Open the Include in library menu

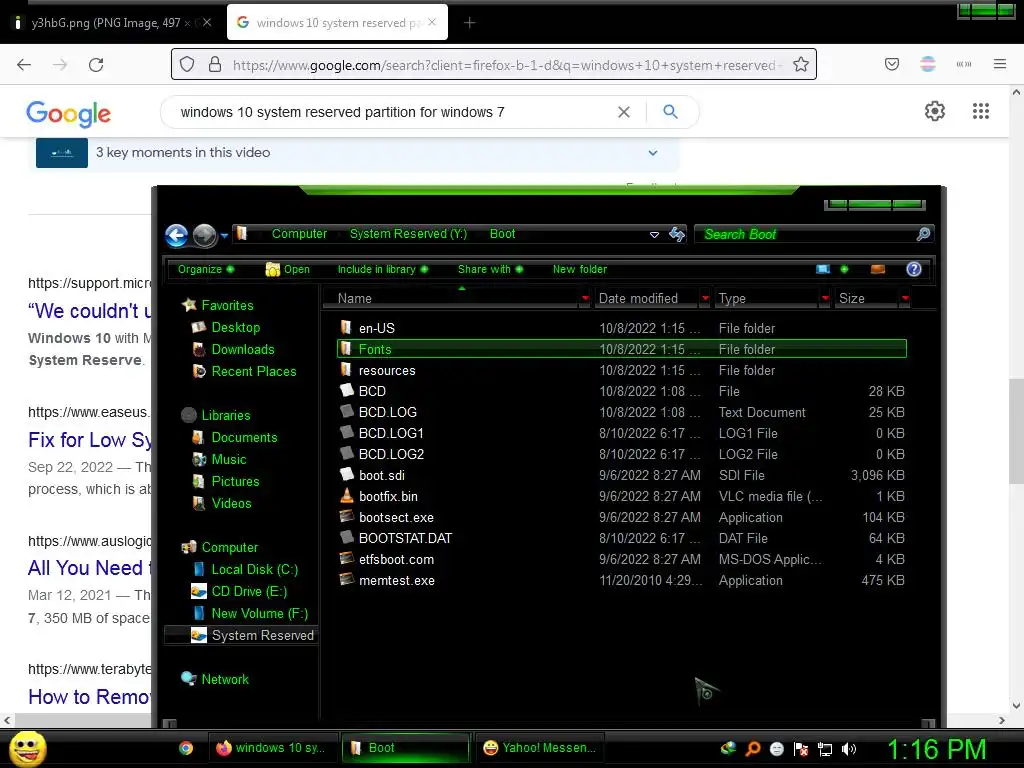[383, 269]
